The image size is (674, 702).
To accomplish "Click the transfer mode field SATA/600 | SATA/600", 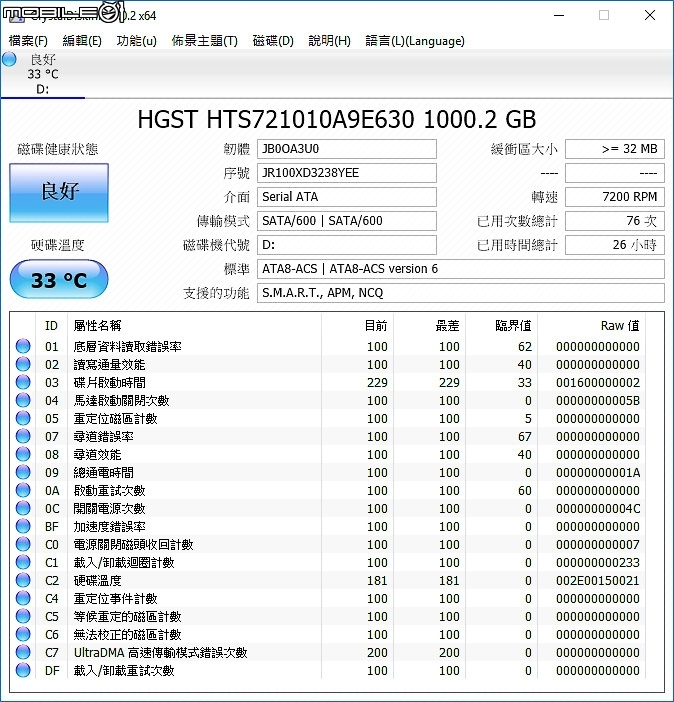I will pos(347,221).
